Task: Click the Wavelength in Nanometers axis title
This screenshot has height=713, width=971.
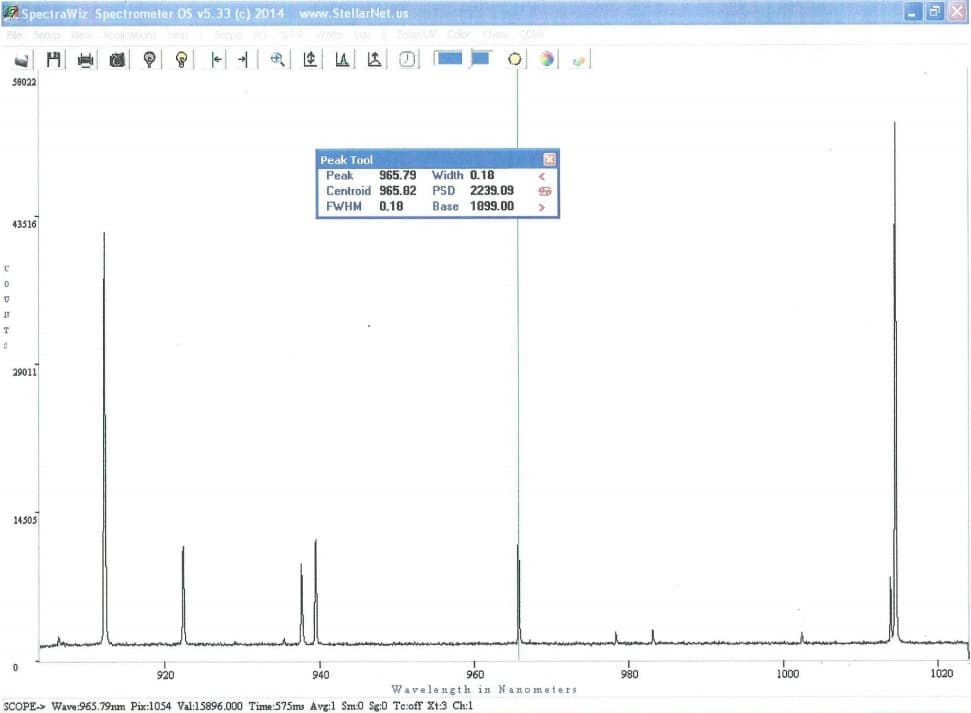Action: point(484,689)
